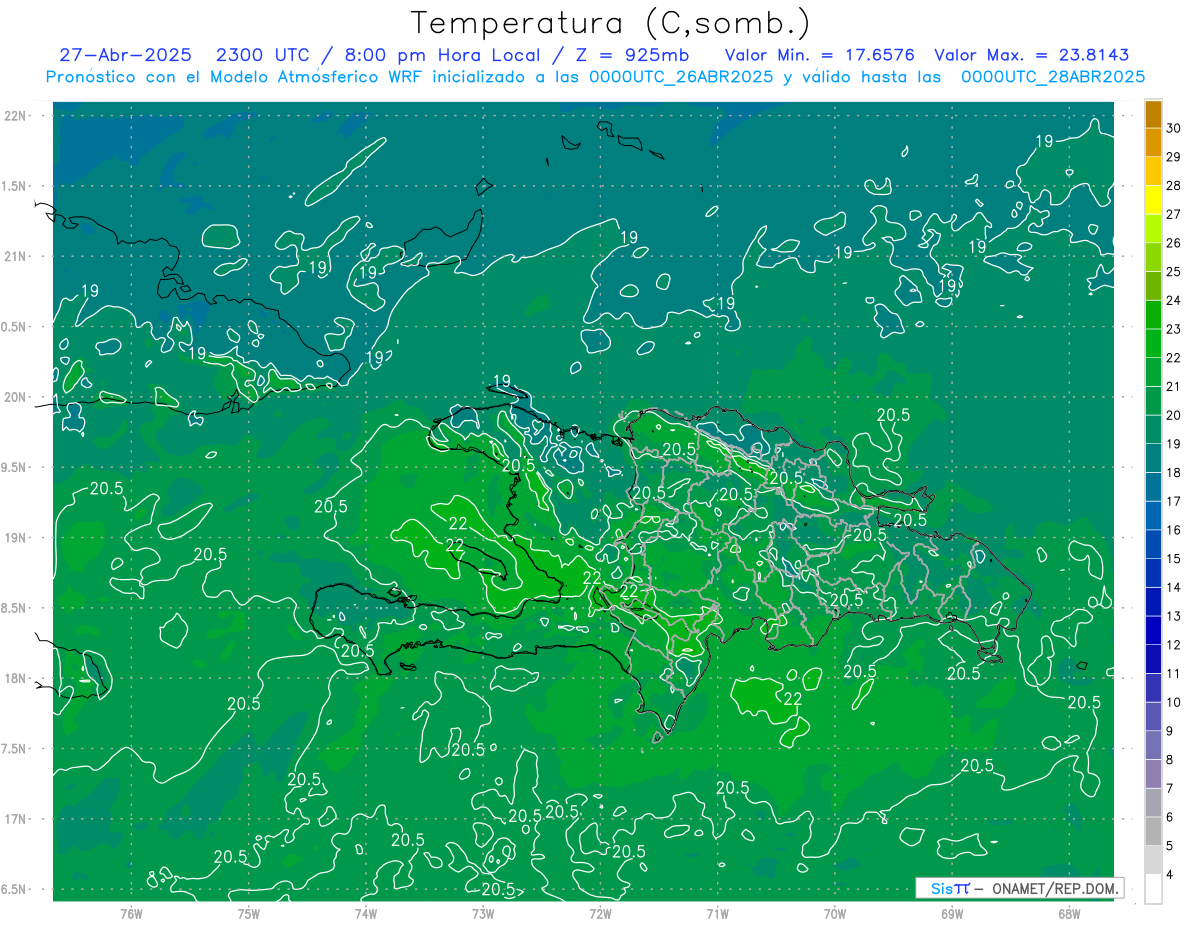This screenshot has width=1200, height=927.
Task: Click "0000UTC_28ABR2025" forecast valid-until time
Action: (x=1052, y=77)
